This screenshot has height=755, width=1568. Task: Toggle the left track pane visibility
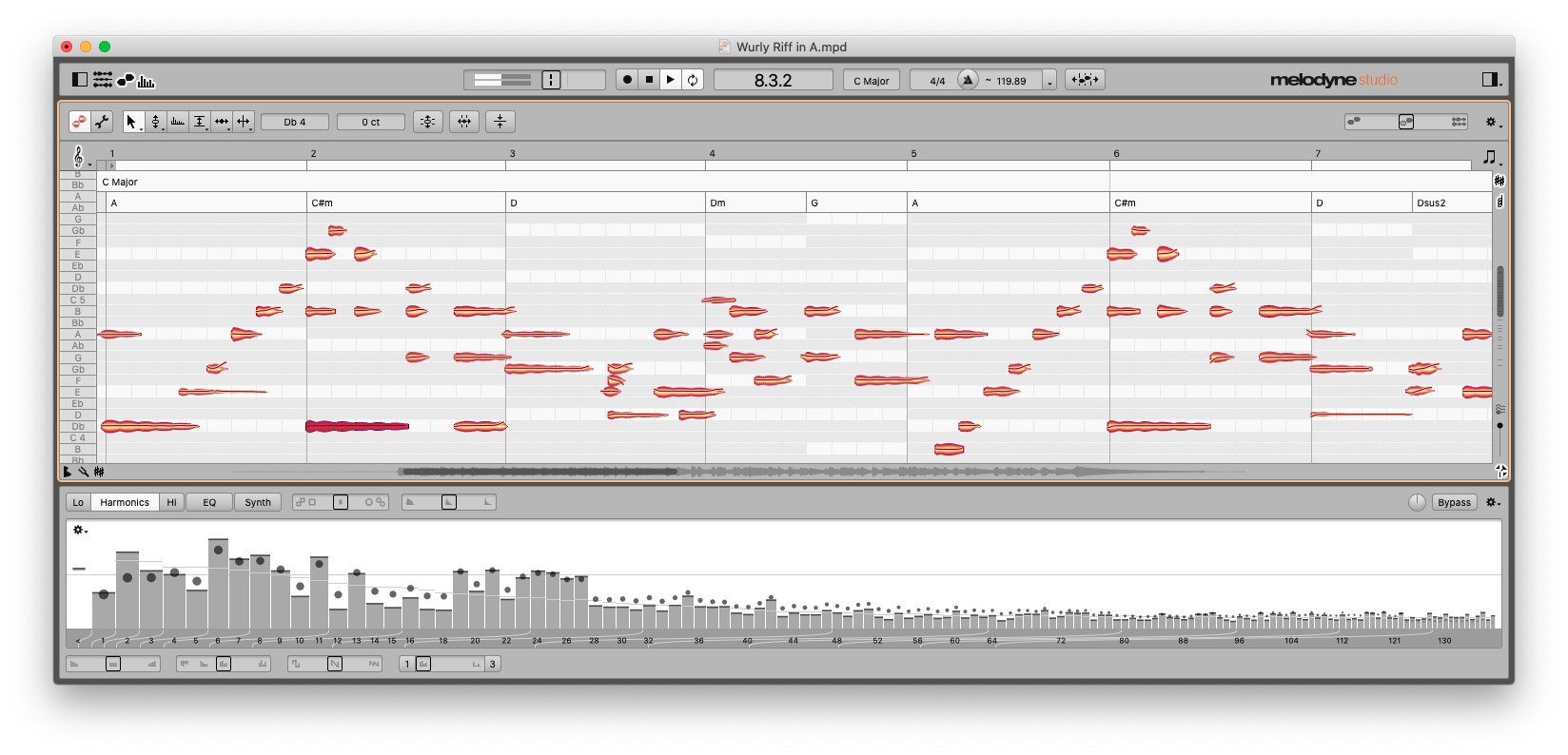point(80,80)
